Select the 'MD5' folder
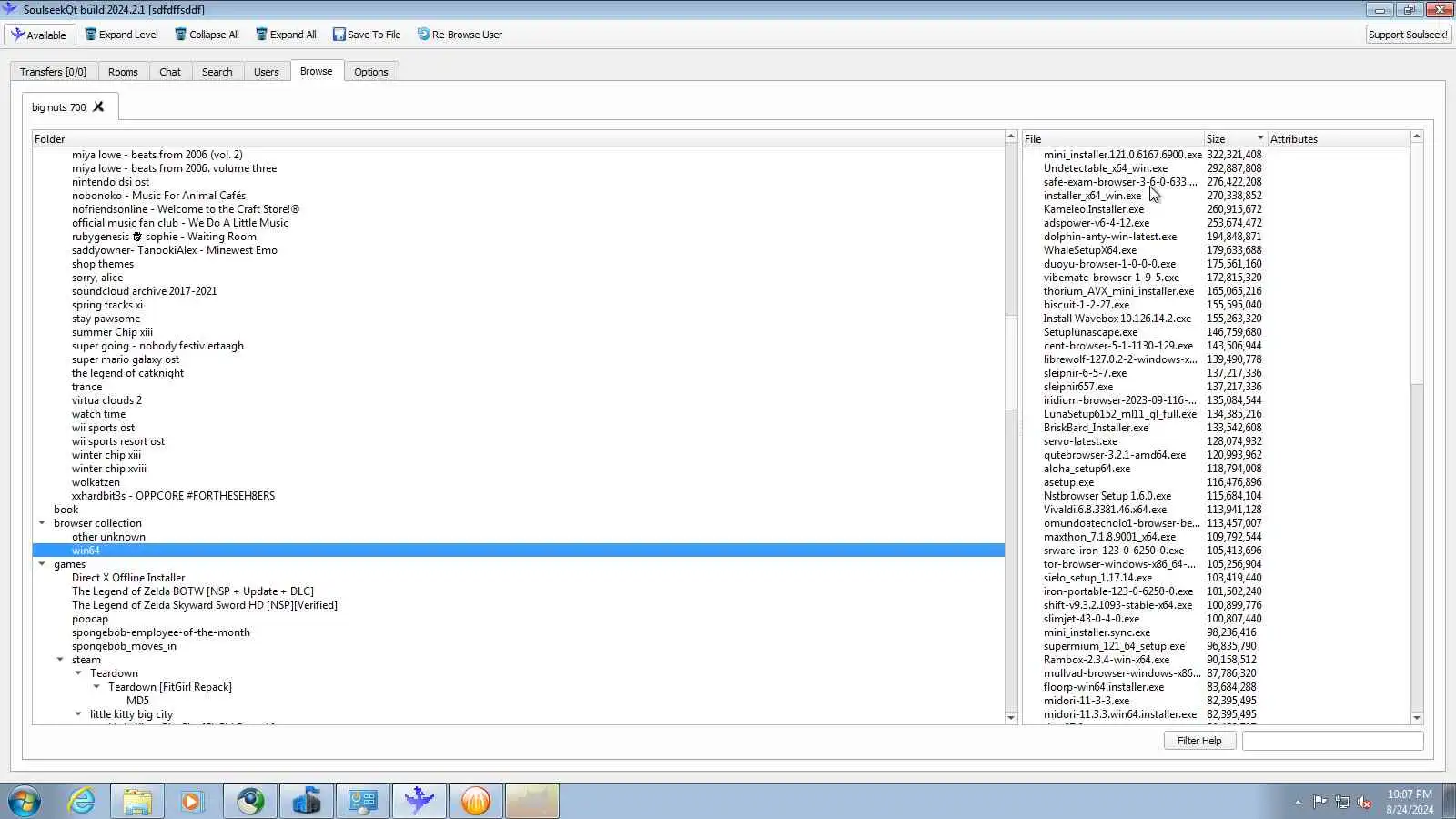The height and width of the screenshot is (819, 1456). pyautogui.click(x=137, y=701)
